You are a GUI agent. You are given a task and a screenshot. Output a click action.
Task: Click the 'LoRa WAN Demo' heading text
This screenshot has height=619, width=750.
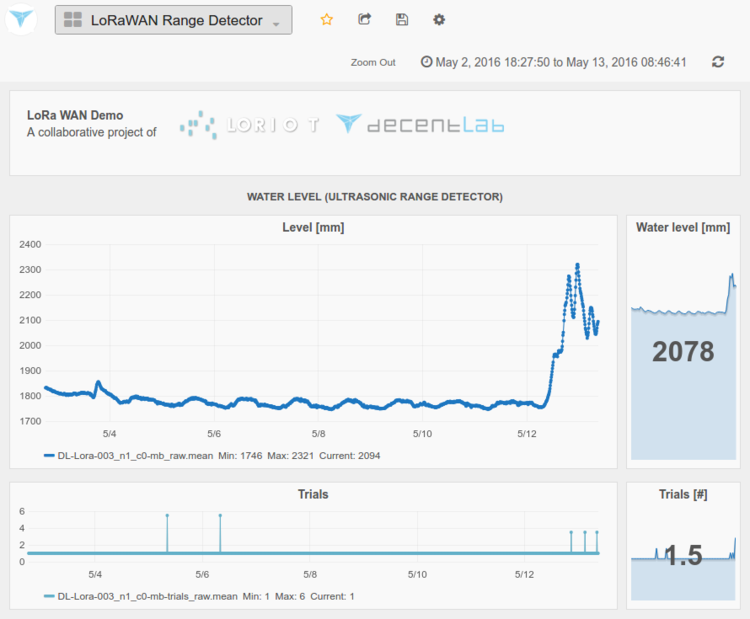click(x=75, y=115)
